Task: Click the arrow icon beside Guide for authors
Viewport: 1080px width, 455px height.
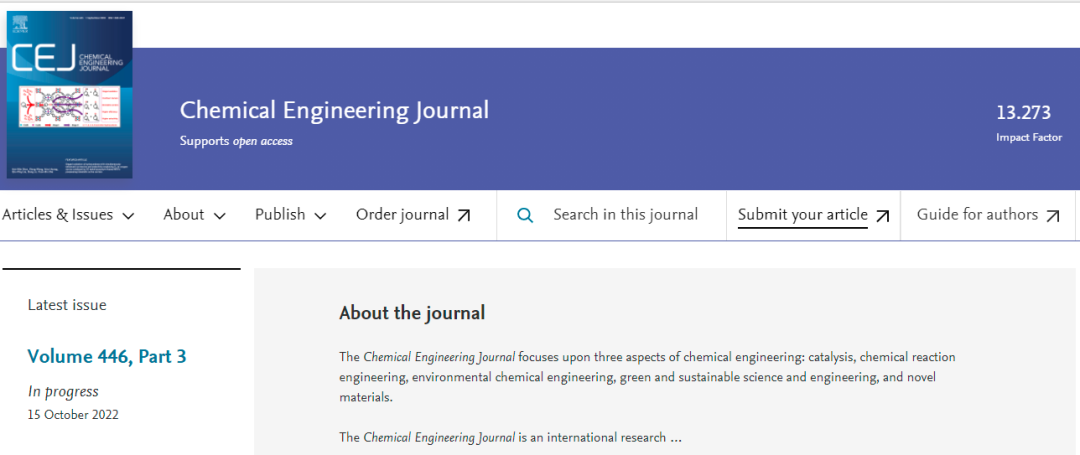Action: (x=1053, y=216)
